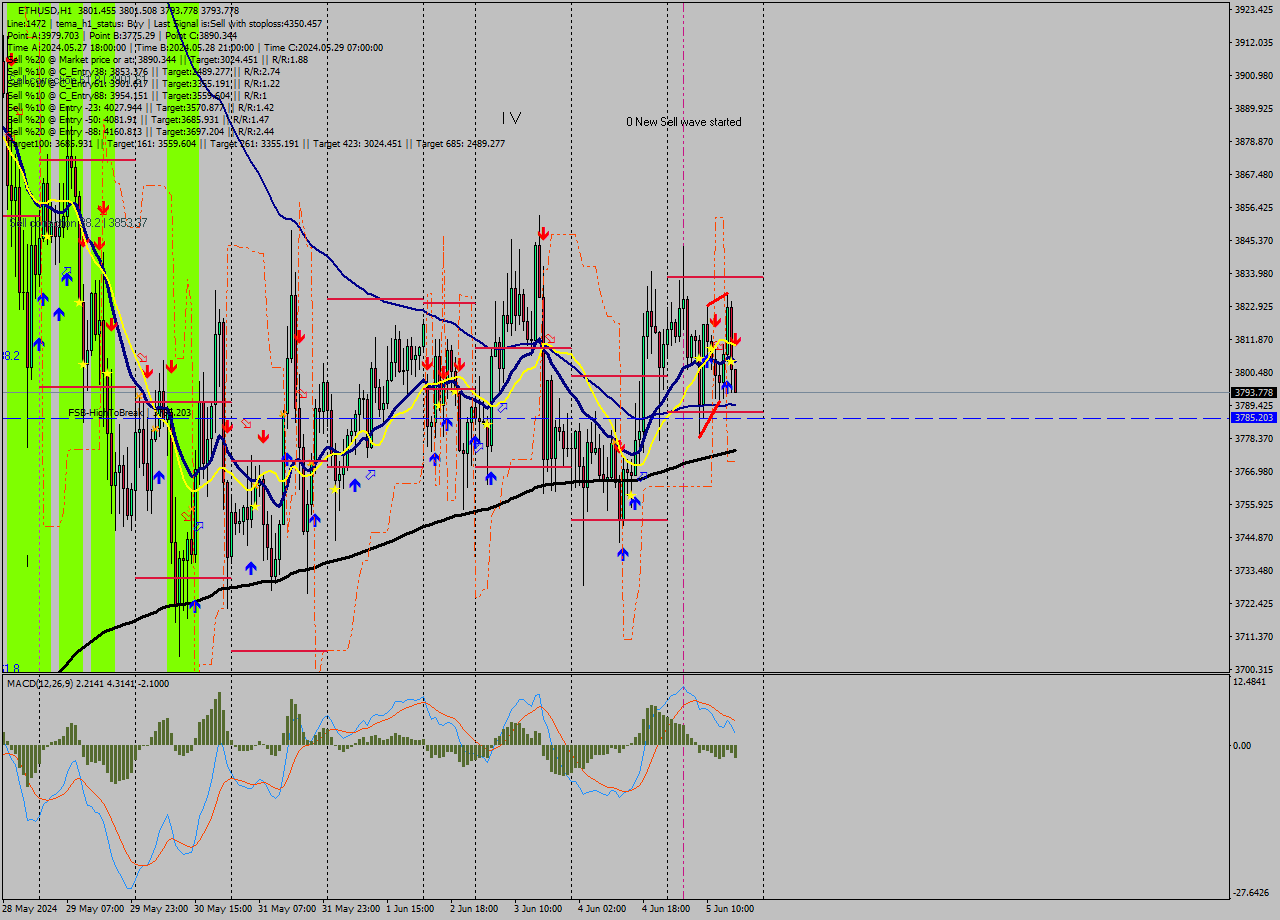Click the blue buy arrow under the 4 Jun low

(x=622, y=552)
